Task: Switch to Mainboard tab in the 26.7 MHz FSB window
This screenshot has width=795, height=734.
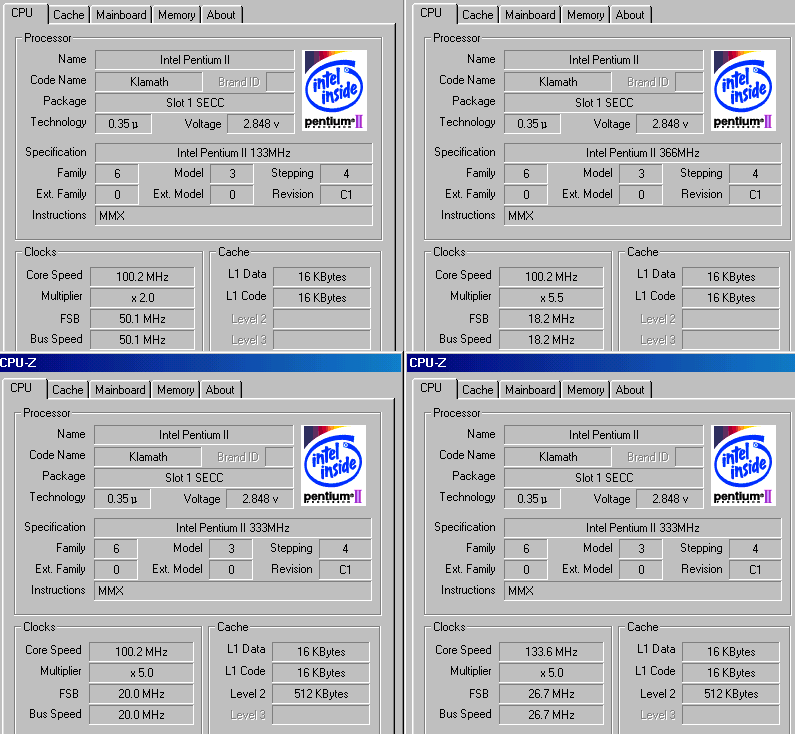Action: (530, 390)
